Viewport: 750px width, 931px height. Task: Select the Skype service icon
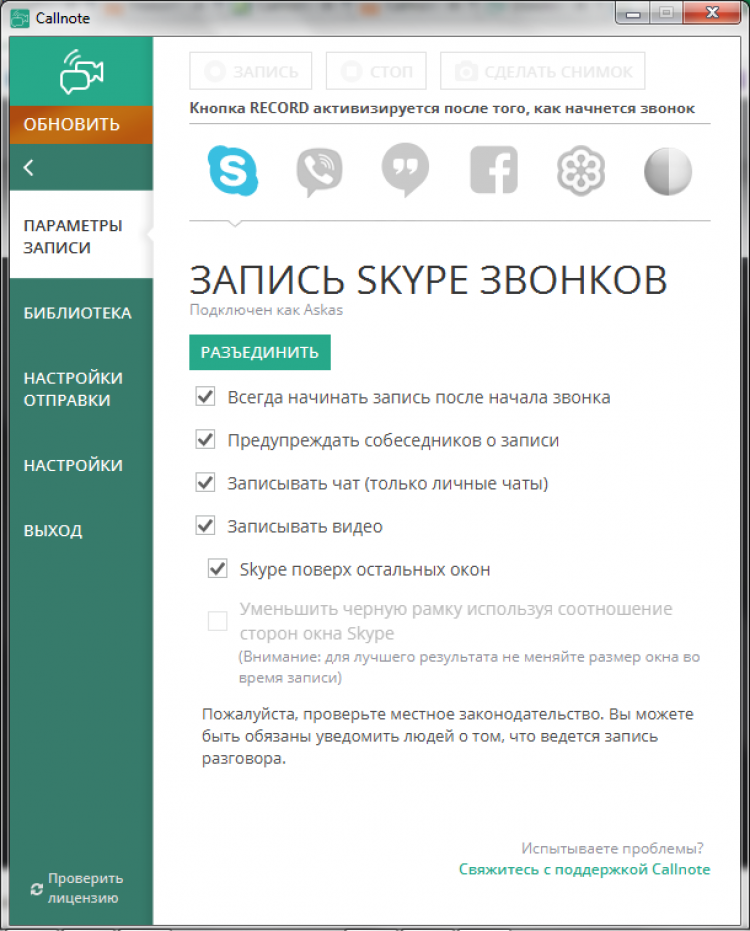coord(233,170)
